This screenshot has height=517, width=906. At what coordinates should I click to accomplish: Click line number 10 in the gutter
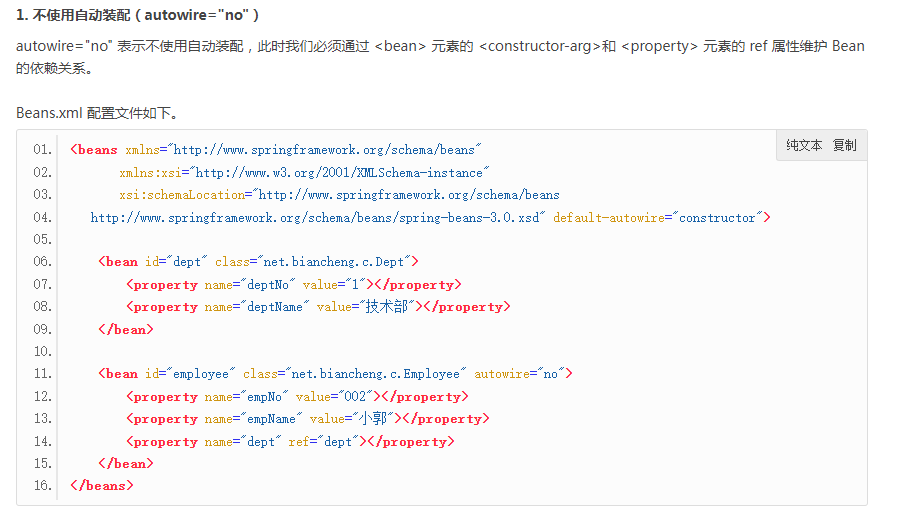click(42, 352)
